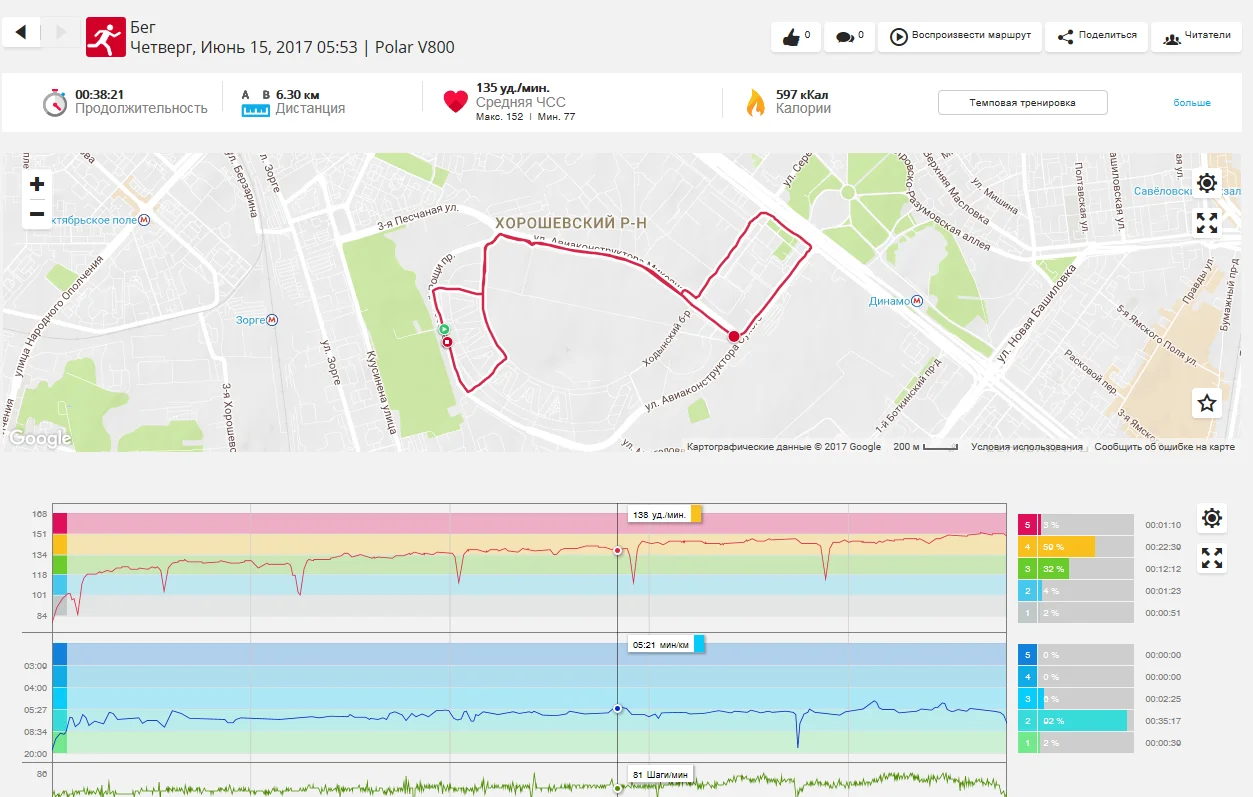Like the workout with thumbs-up button
Viewport: 1253px width, 797px height.
796,37
